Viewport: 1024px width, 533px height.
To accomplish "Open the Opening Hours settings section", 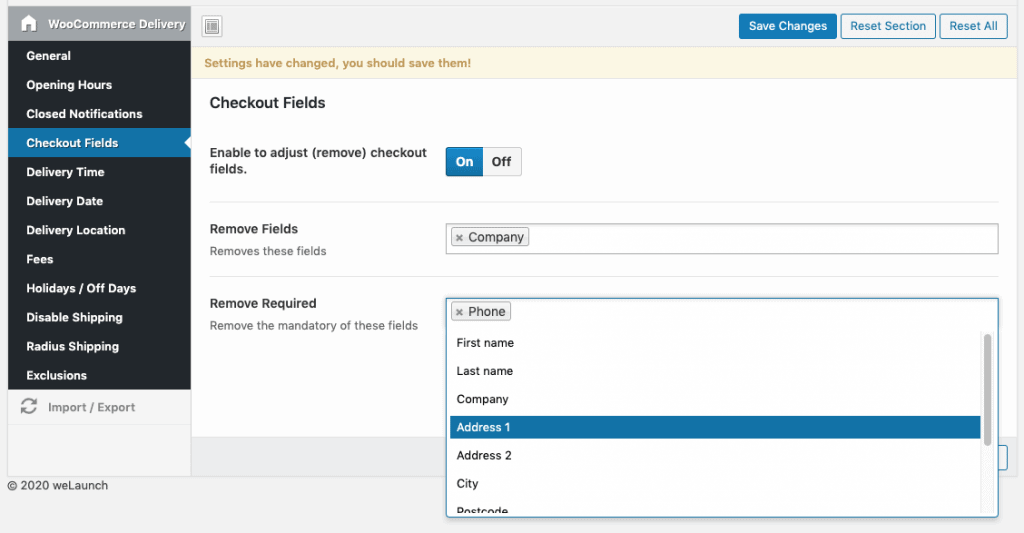I will click(x=69, y=85).
